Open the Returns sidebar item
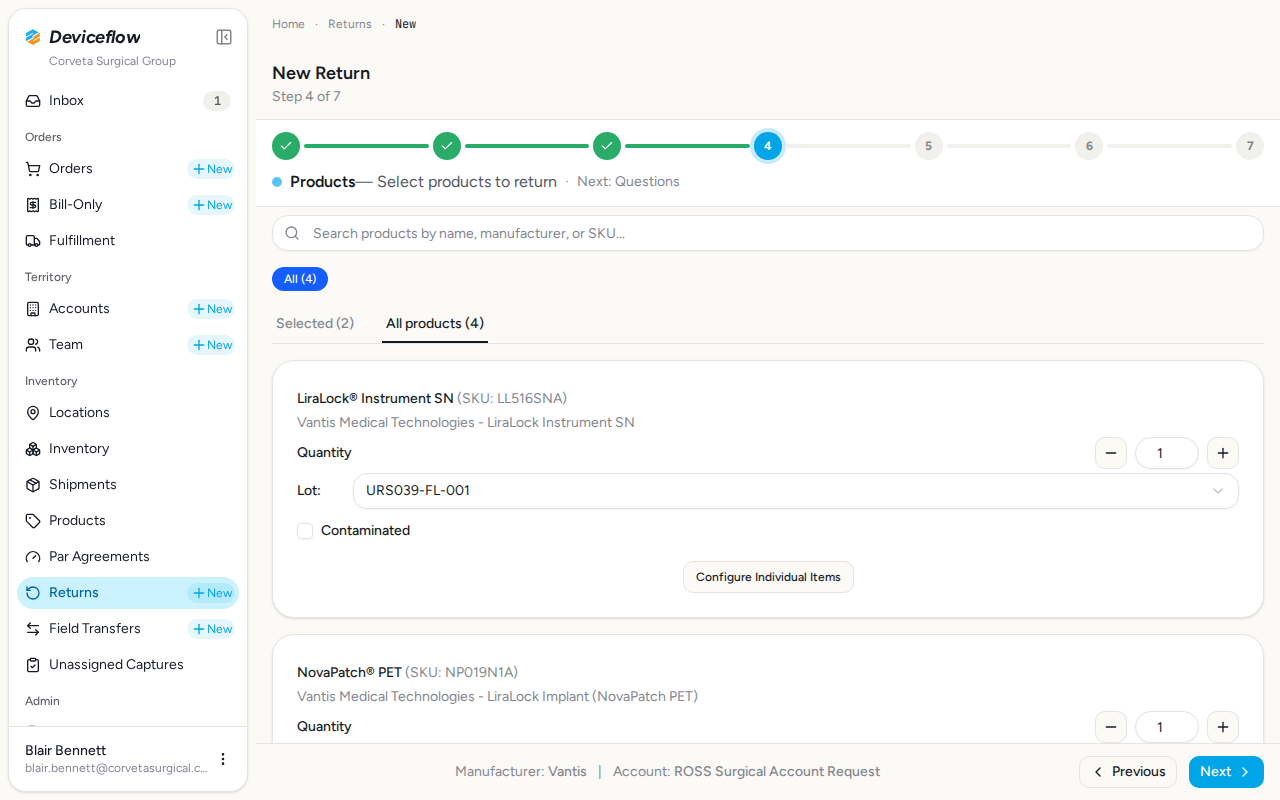 point(128,593)
